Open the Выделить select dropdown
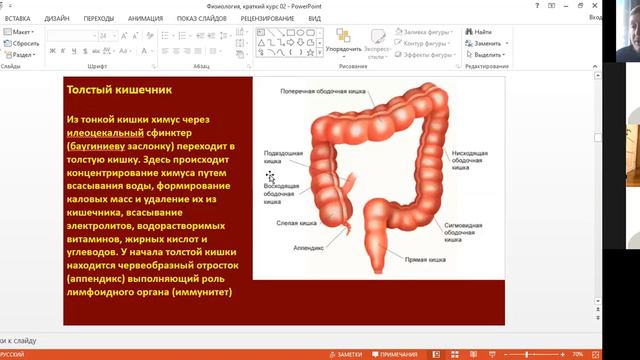The image size is (640, 360). click(485, 54)
